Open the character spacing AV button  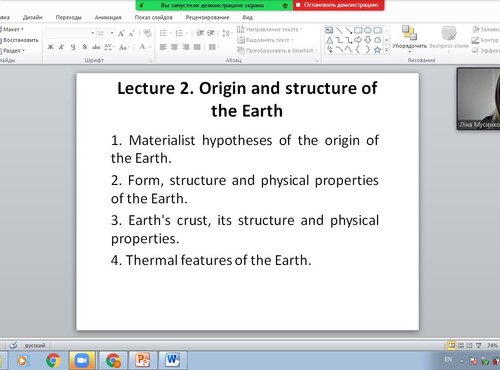click(x=108, y=47)
